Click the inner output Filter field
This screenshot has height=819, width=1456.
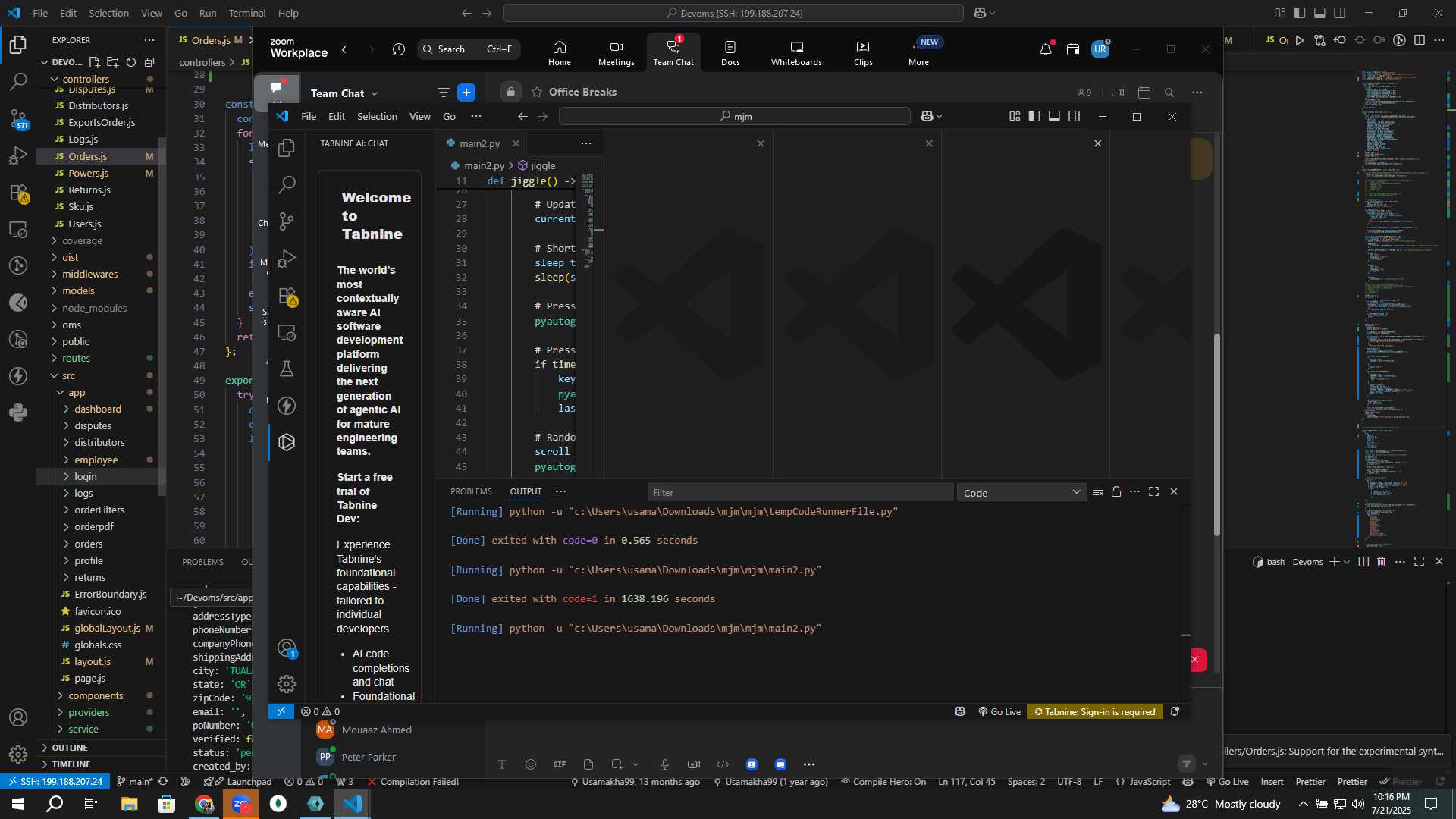[800, 493]
